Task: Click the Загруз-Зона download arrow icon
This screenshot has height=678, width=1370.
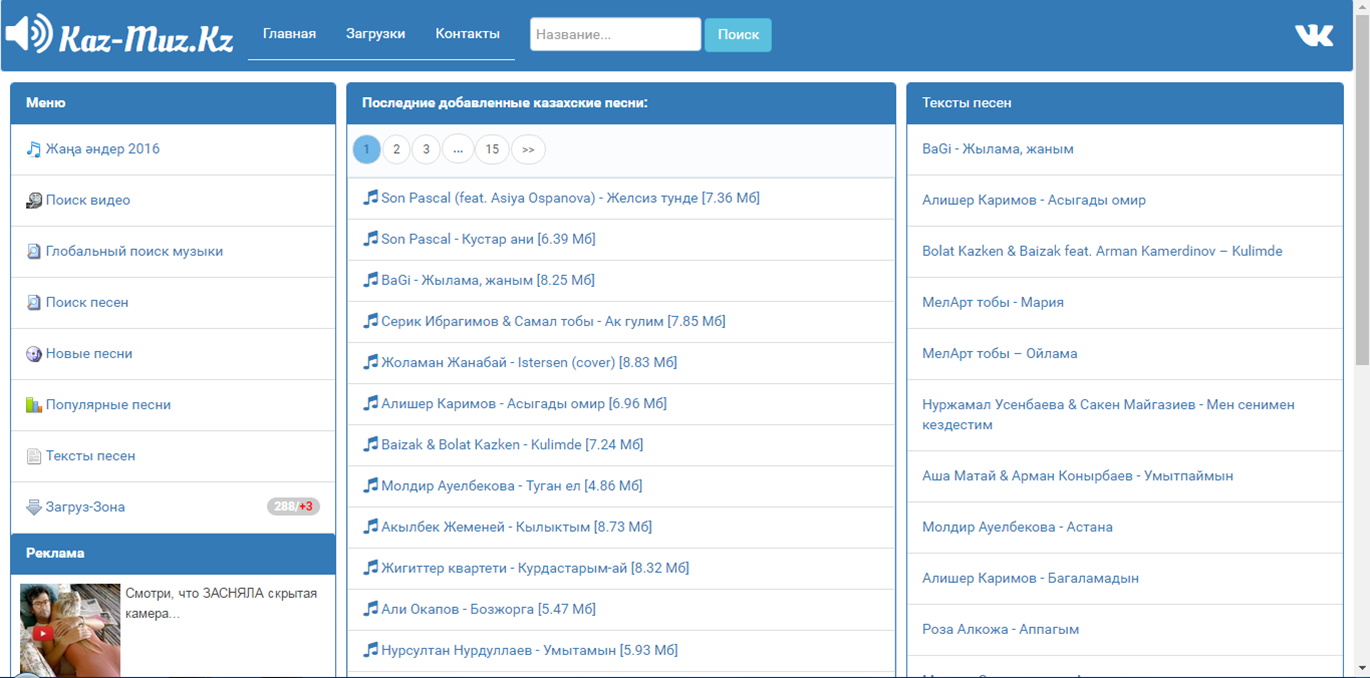Action: click(34, 507)
